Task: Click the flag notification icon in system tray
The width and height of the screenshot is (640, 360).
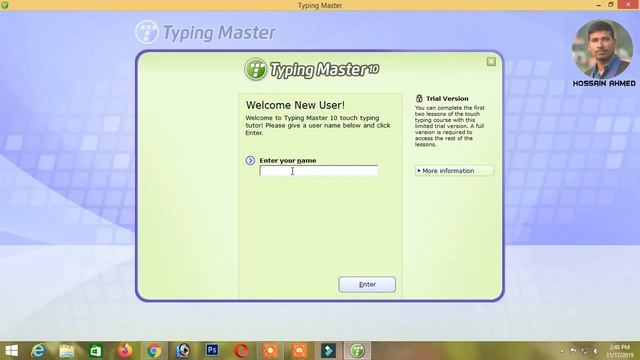Action: pyautogui.click(x=573, y=350)
